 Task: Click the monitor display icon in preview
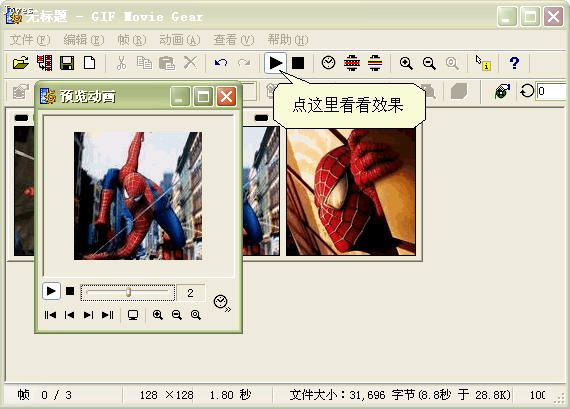coord(133,315)
